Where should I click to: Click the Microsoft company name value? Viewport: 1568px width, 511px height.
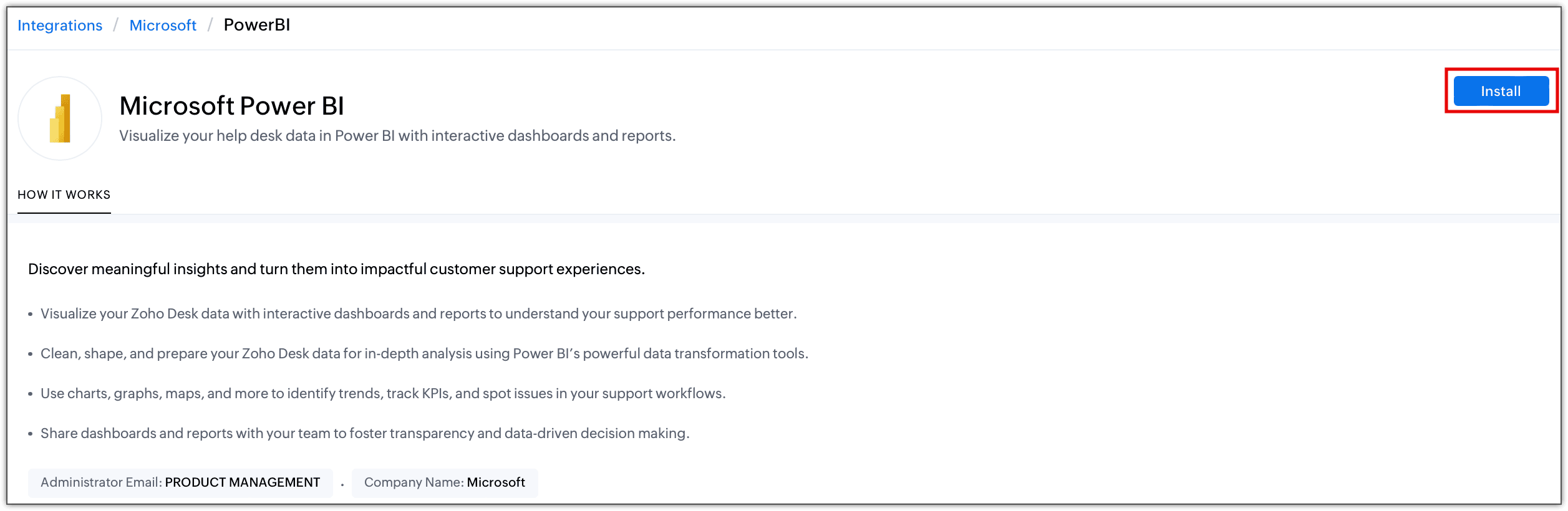(496, 482)
